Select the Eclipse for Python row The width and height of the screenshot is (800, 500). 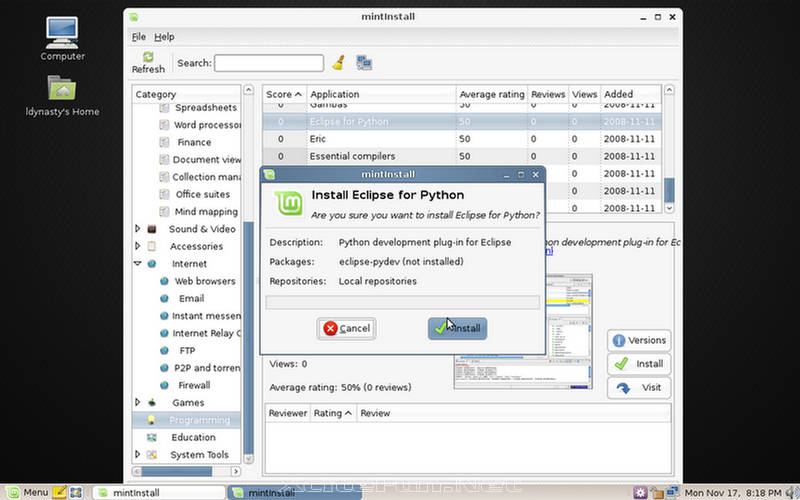tap(462, 121)
